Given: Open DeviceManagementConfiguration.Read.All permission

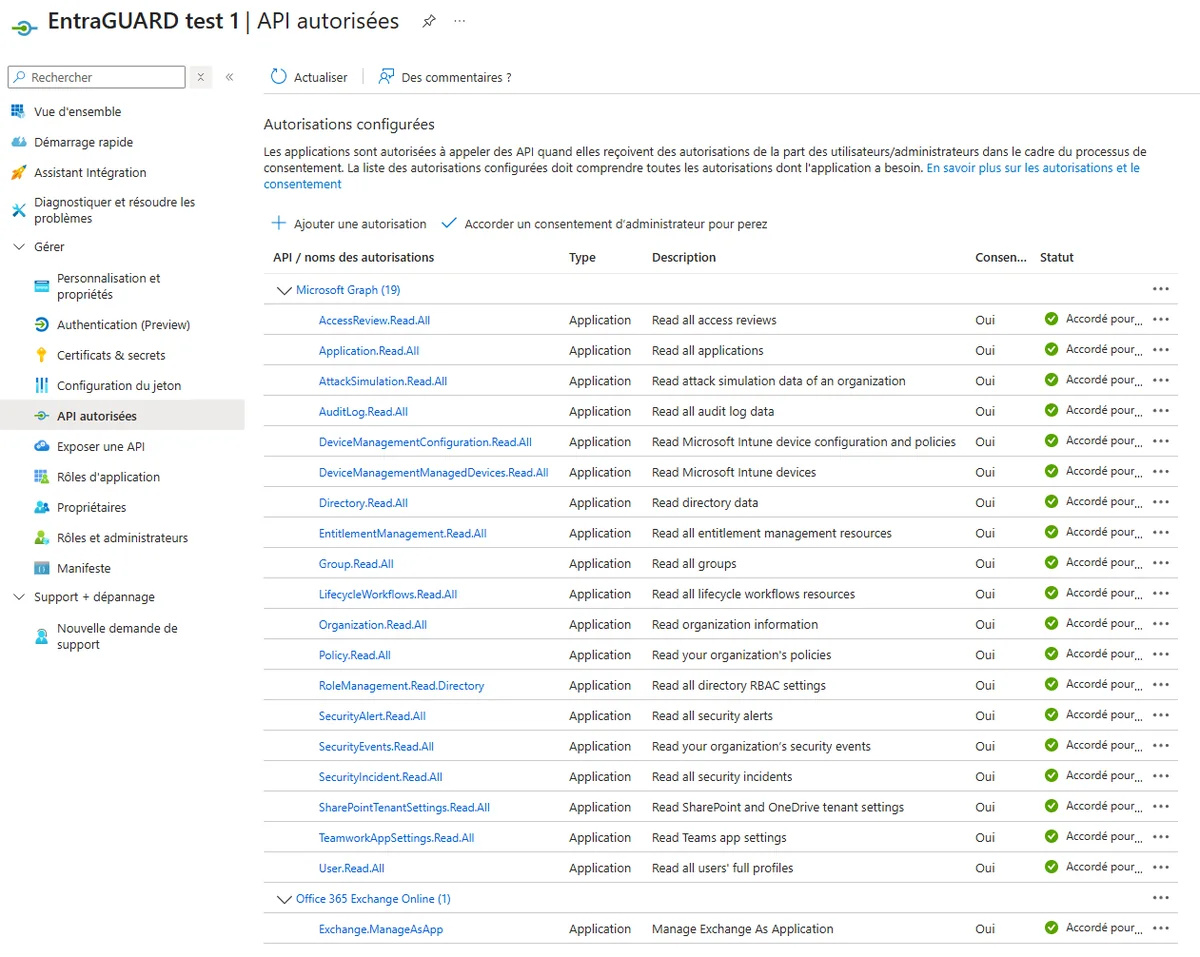Looking at the screenshot, I should click(425, 442).
